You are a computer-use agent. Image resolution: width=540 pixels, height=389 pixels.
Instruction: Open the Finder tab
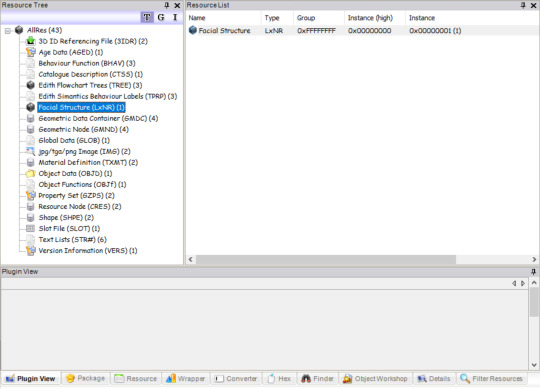pos(318,379)
